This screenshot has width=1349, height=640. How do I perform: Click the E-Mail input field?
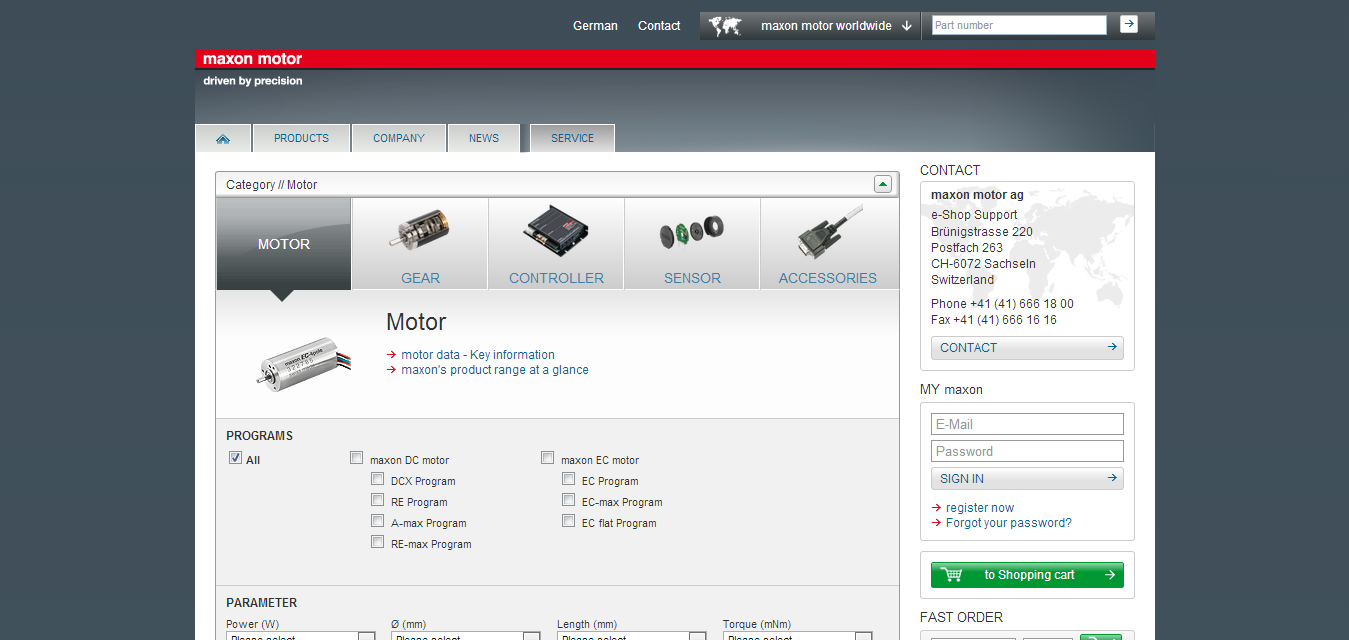click(1027, 424)
